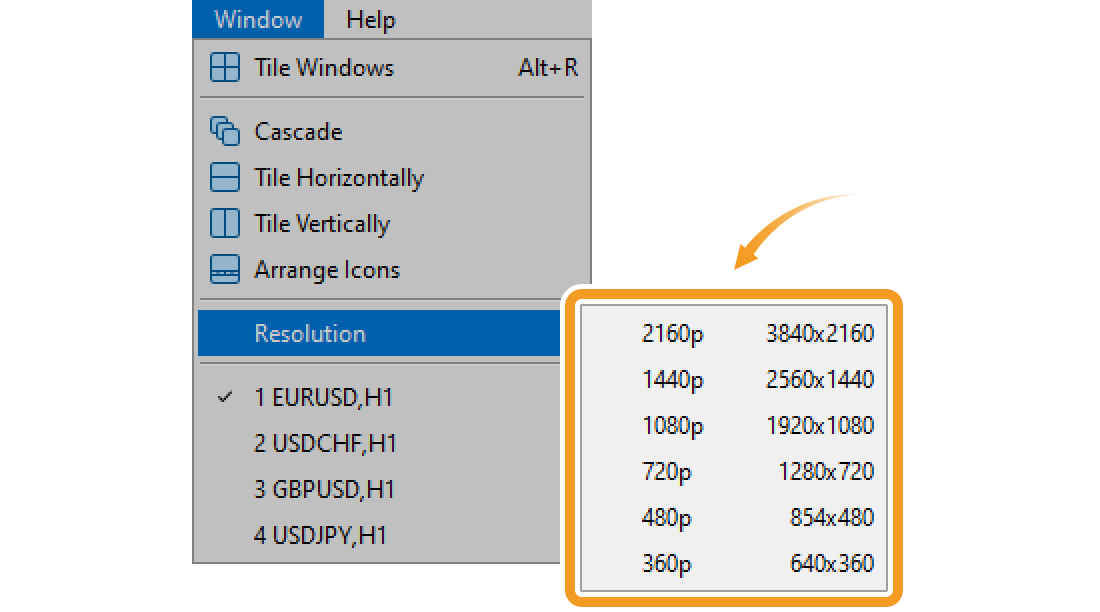Choose Tile Horizontally text label

click(339, 178)
